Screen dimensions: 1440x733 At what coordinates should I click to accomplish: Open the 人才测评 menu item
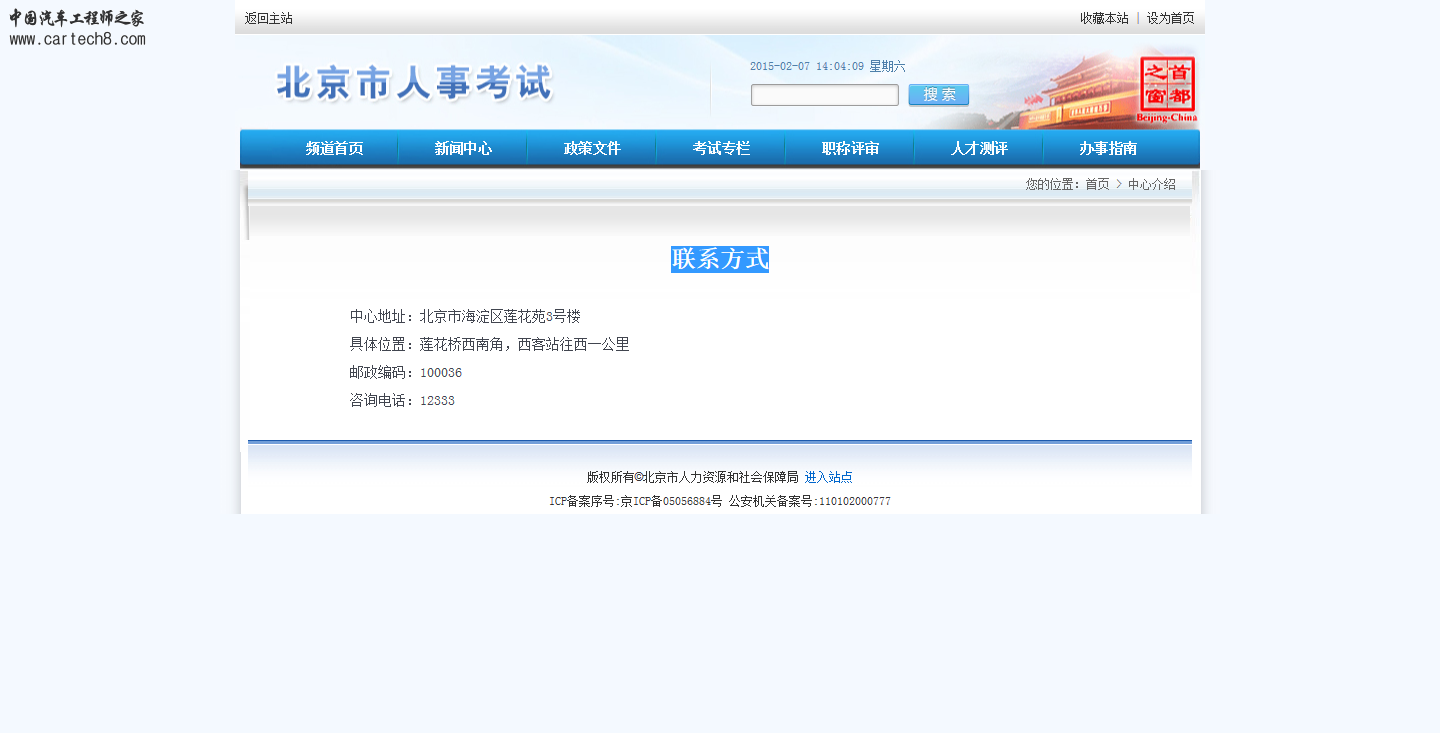[x=979, y=149]
